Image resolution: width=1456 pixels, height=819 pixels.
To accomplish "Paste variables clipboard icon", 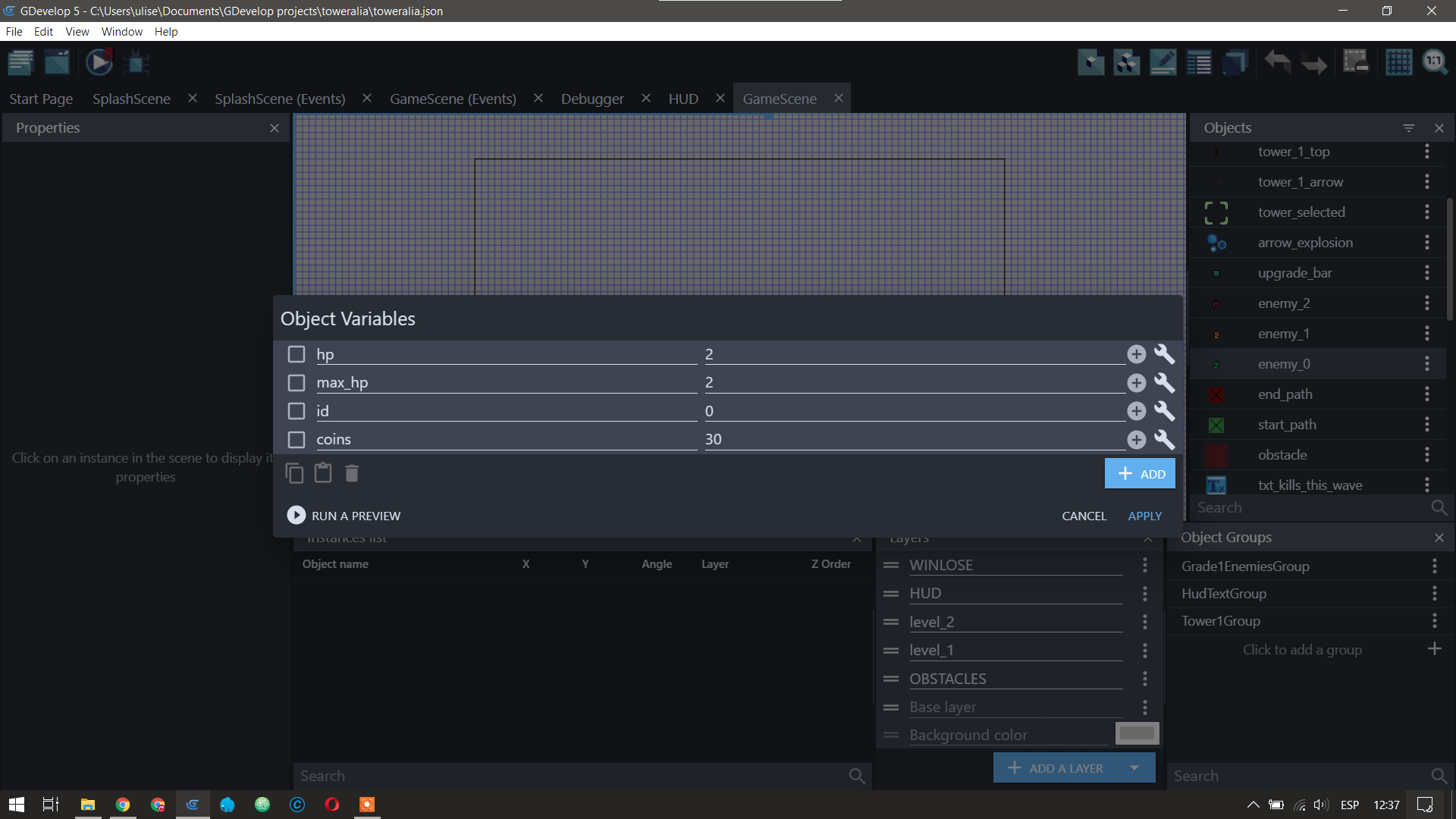I will click(x=323, y=472).
